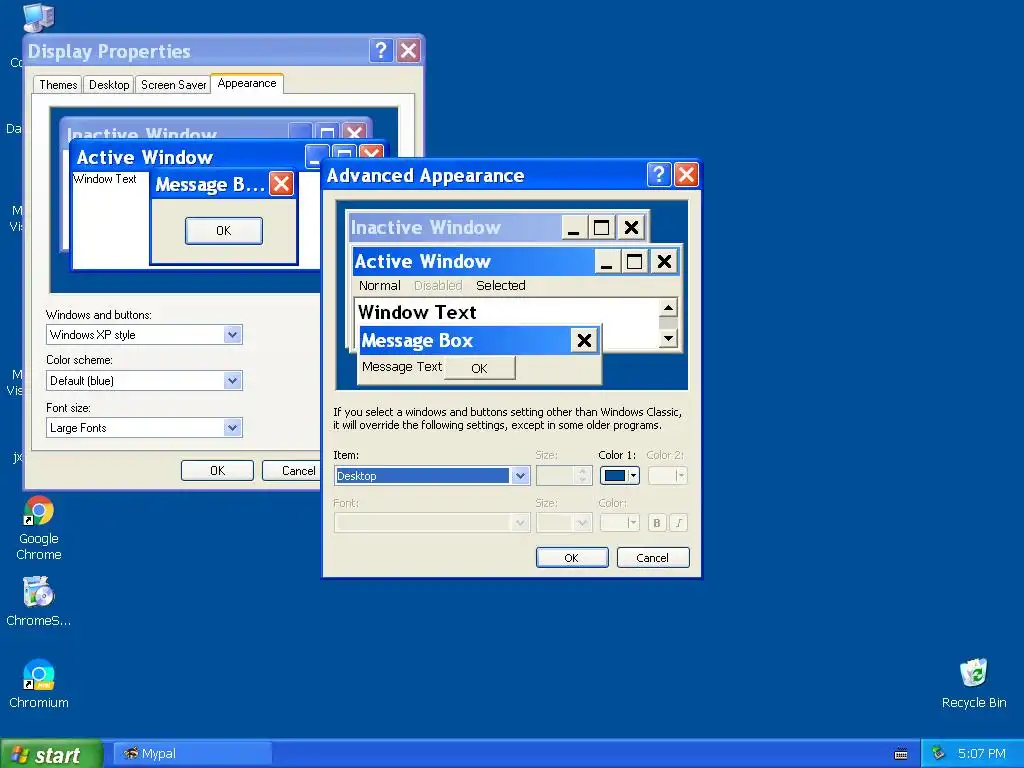Click OK in Advanced Appearance
The width and height of the screenshot is (1024, 768).
click(572, 558)
